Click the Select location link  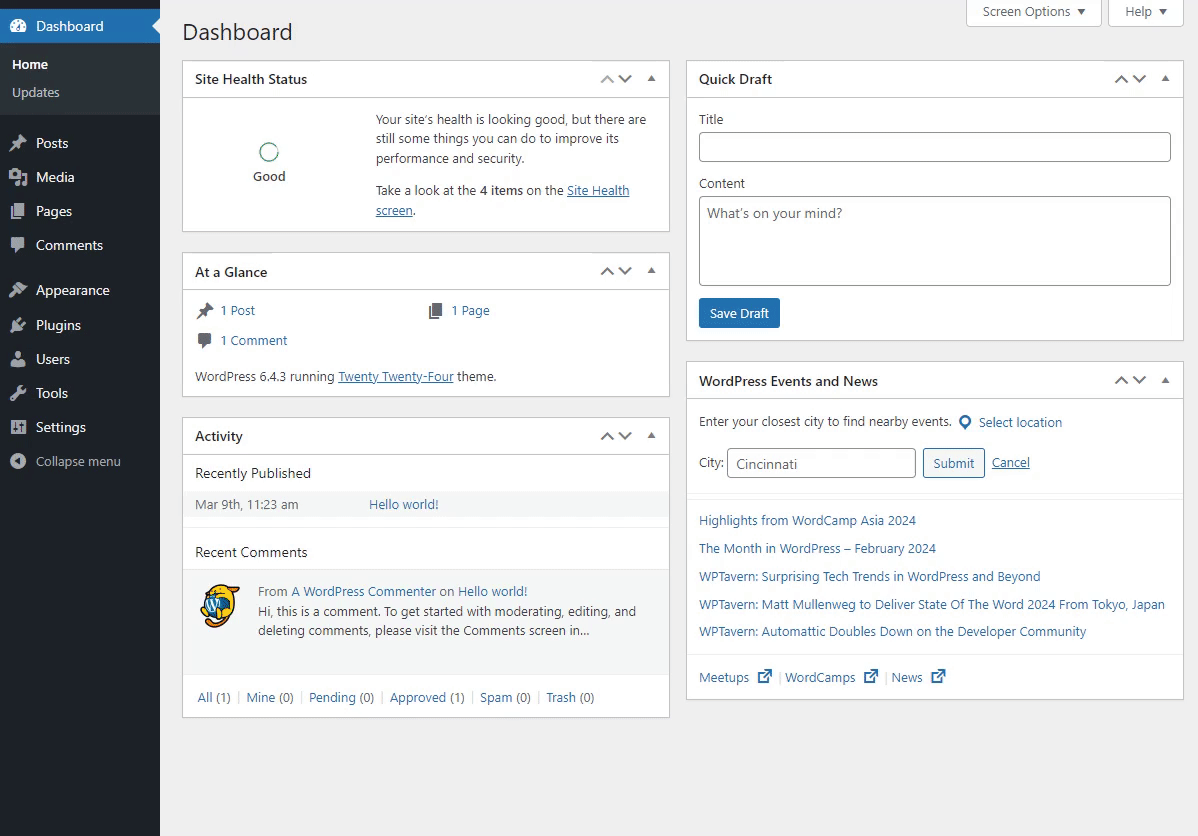point(1020,423)
